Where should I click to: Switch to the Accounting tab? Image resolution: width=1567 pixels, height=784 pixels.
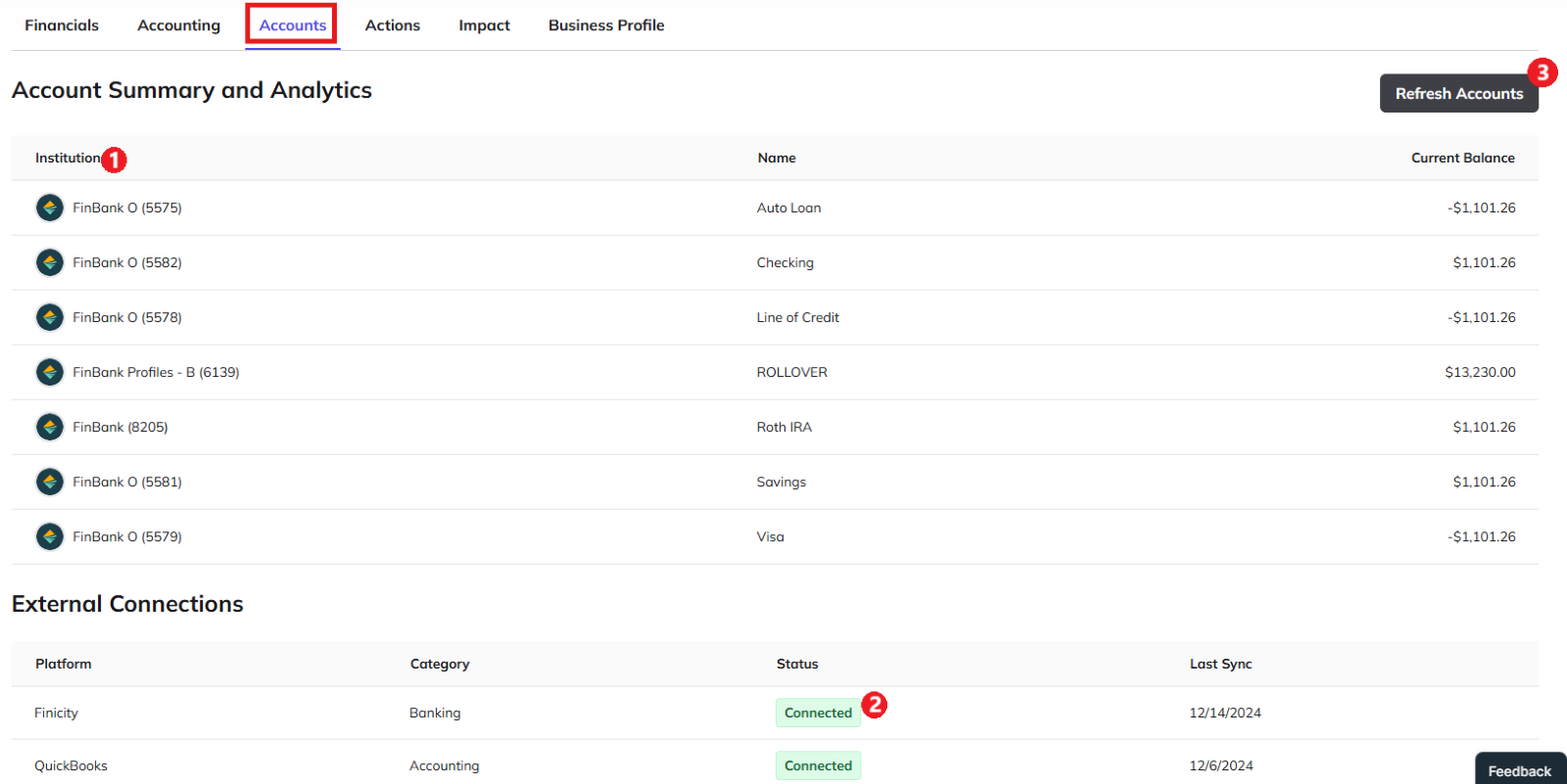[178, 25]
